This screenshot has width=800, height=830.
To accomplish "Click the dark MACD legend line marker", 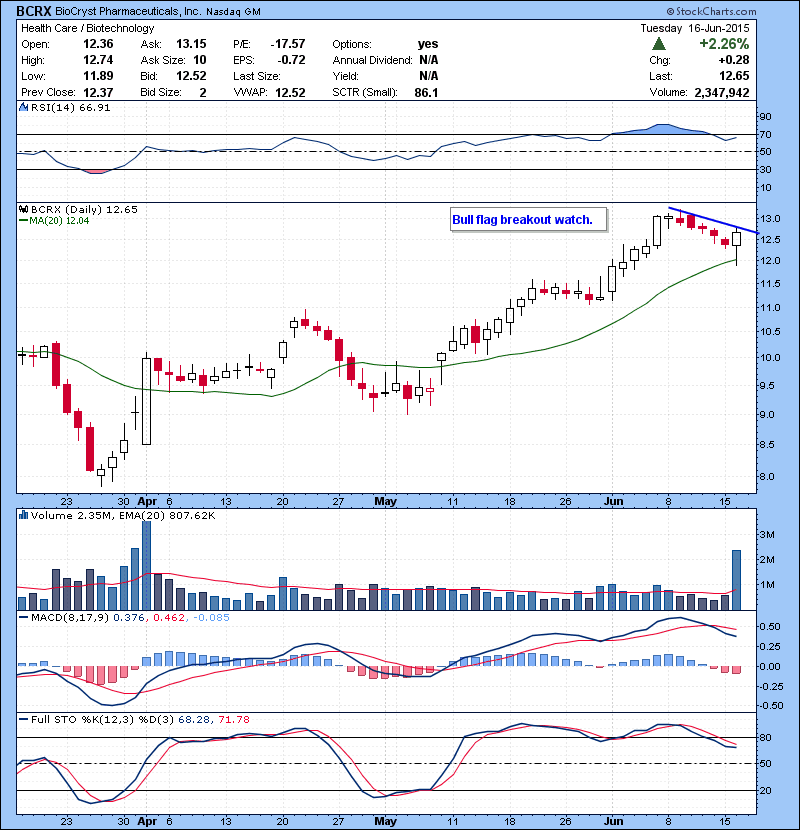I will (23, 618).
